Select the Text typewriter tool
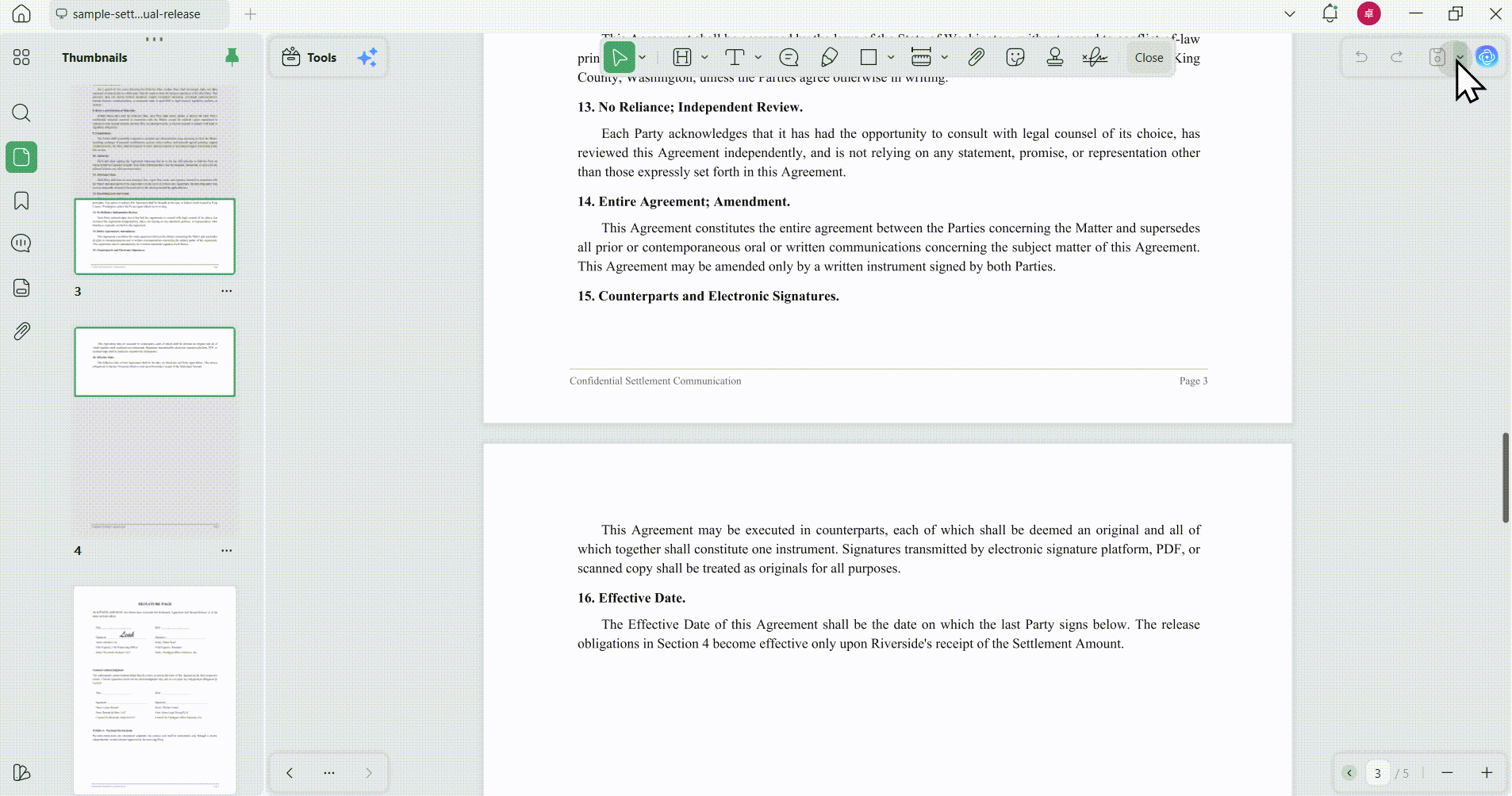The height and width of the screenshot is (796, 1512). pos(735,57)
